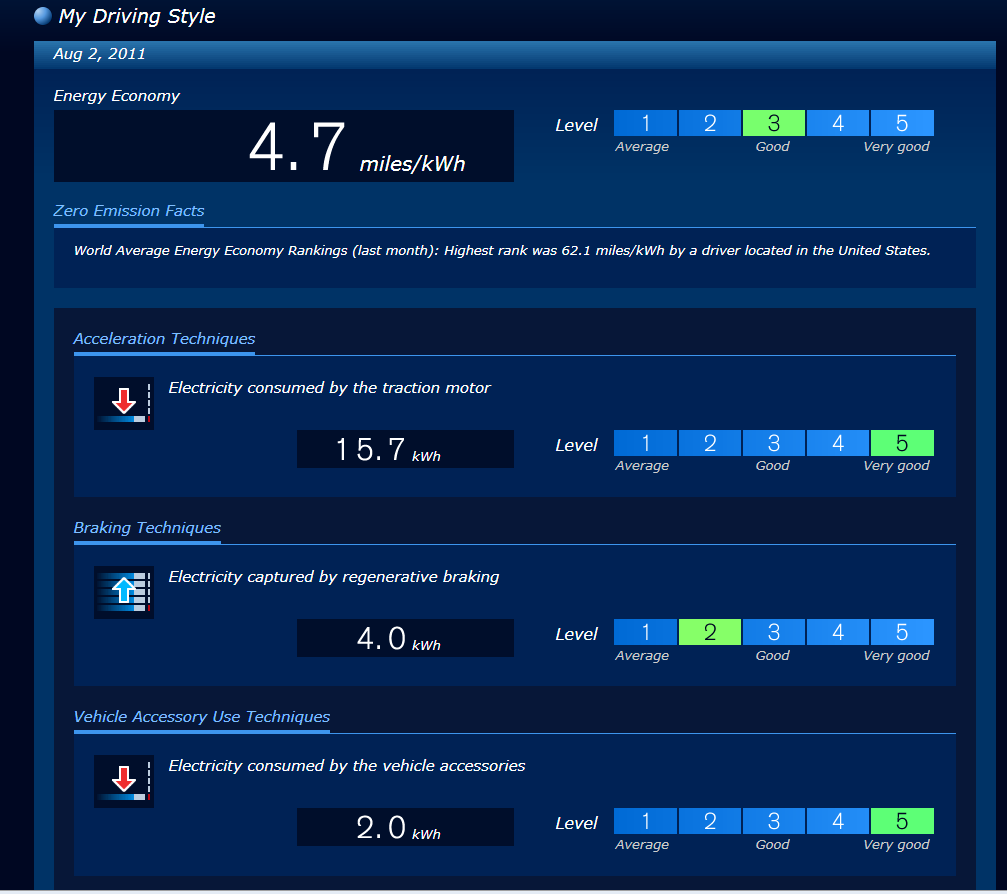This screenshot has height=894, width=1007.
Task: Click level 3 box for vehicle accessories
Action: point(773,821)
